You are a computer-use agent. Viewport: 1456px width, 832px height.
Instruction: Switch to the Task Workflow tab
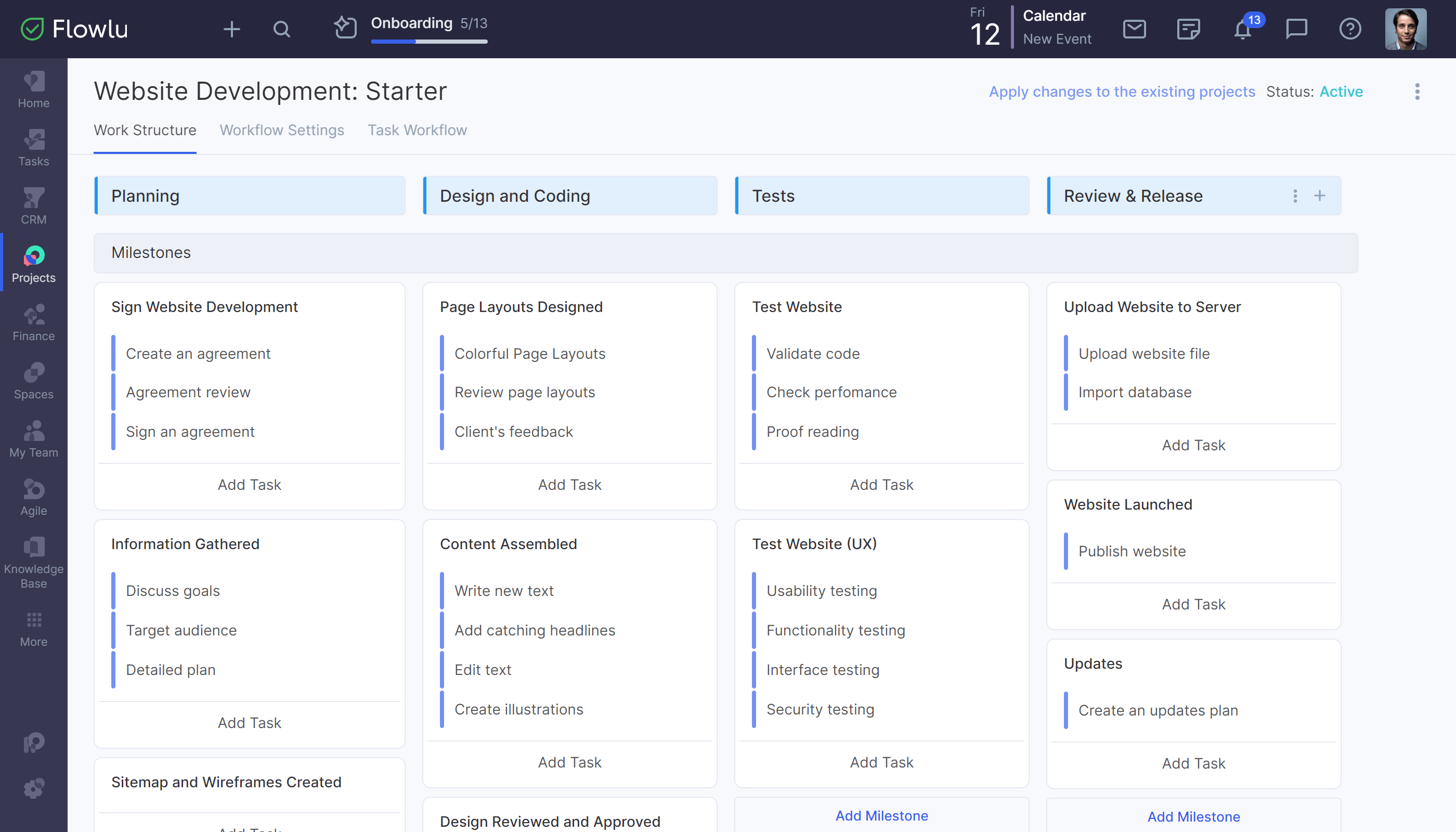coord(417,131)
